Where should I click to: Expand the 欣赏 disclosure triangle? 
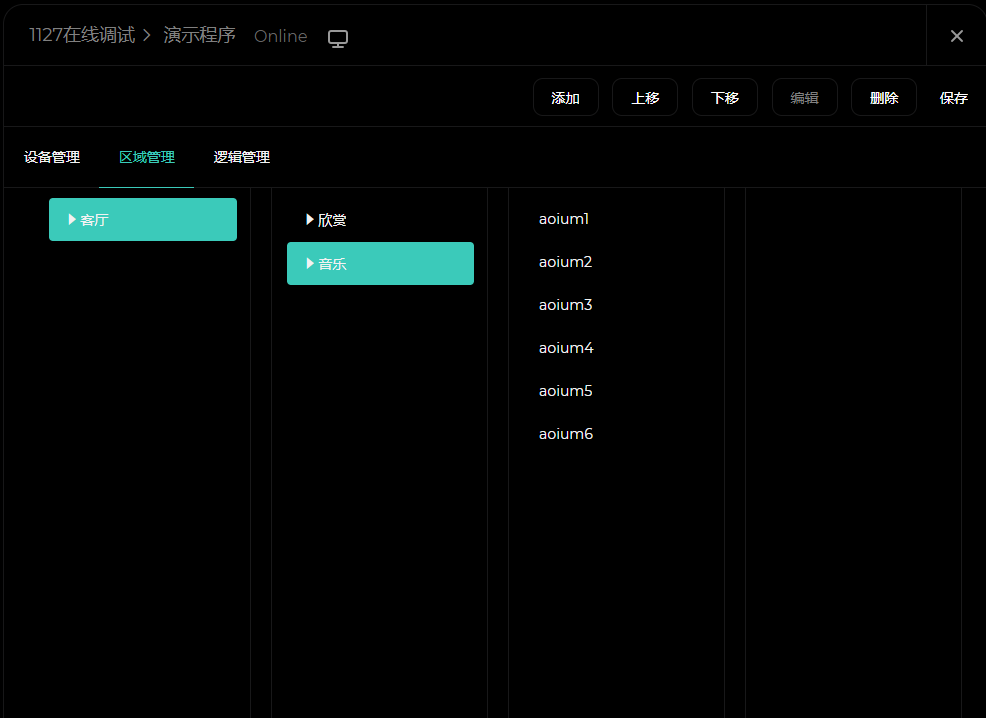(x=309, y=219)
